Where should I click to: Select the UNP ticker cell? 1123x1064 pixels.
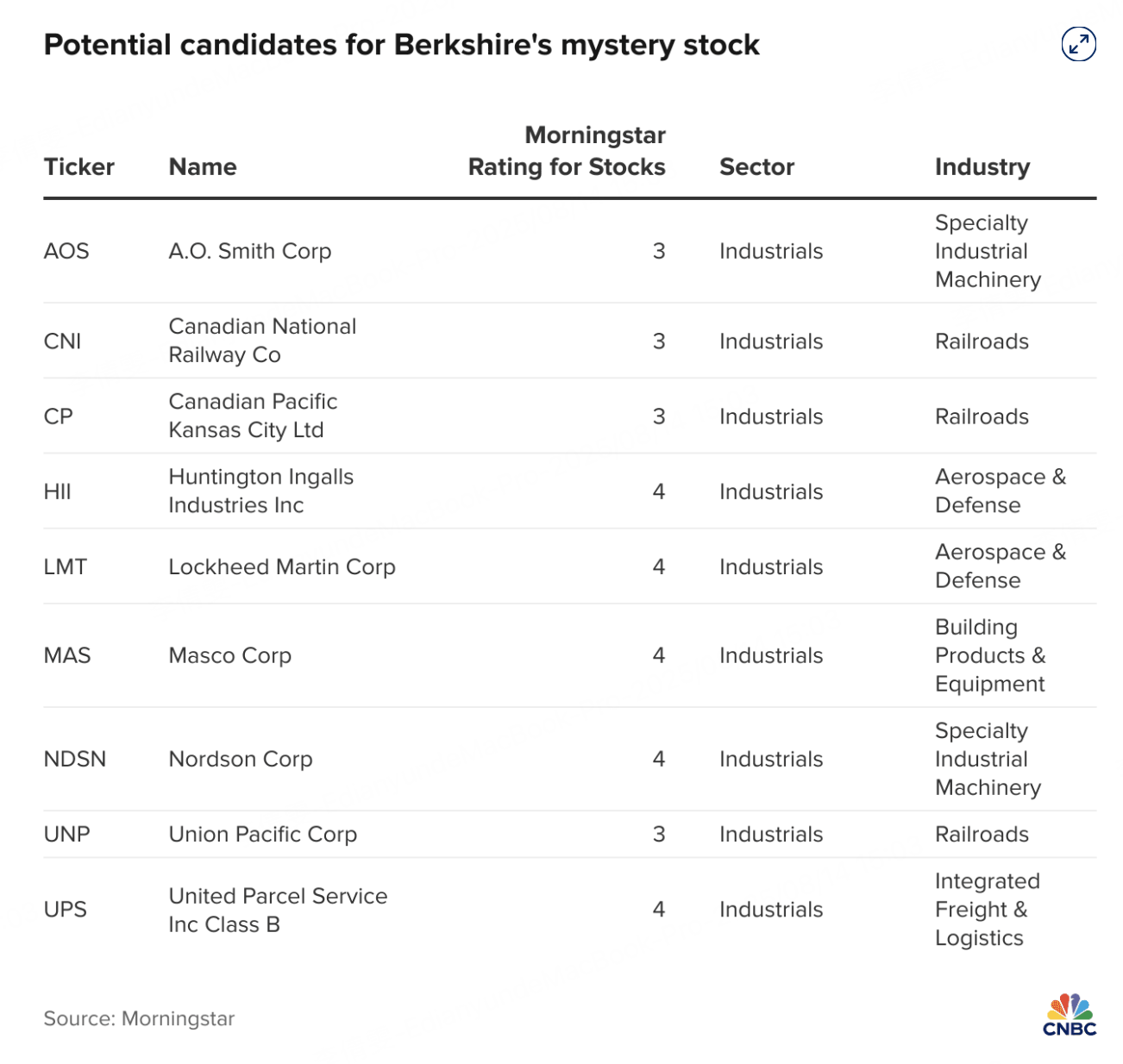(66, 834)
